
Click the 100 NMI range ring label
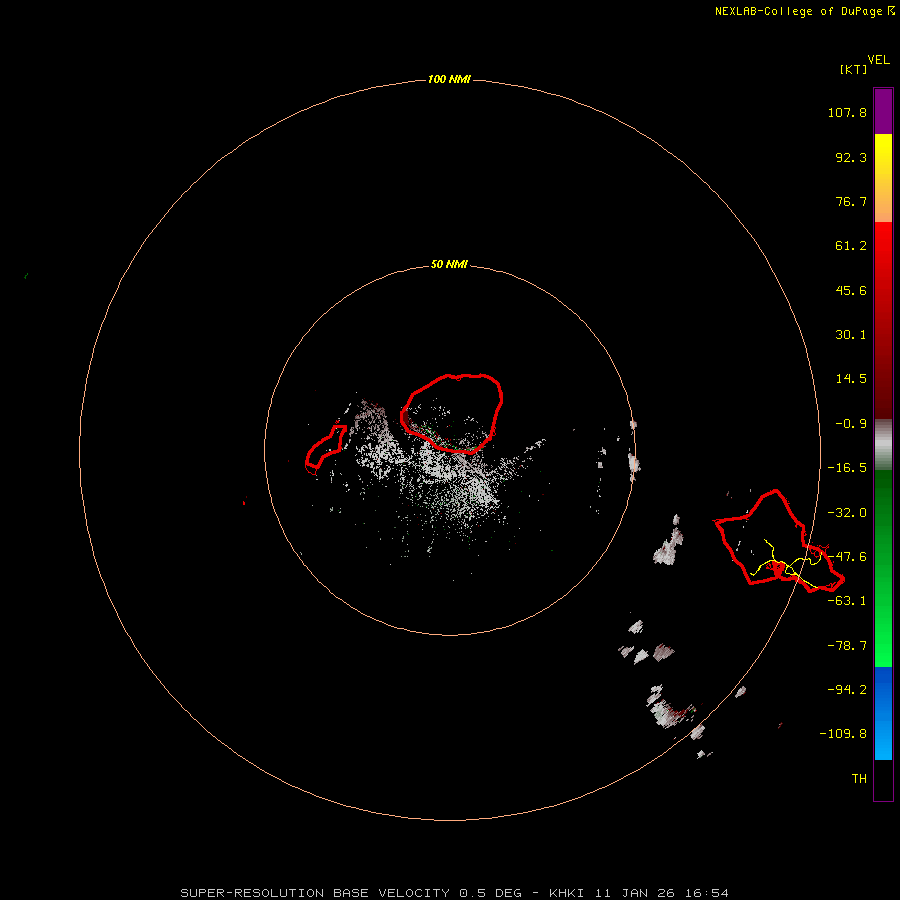pos(449,79)
